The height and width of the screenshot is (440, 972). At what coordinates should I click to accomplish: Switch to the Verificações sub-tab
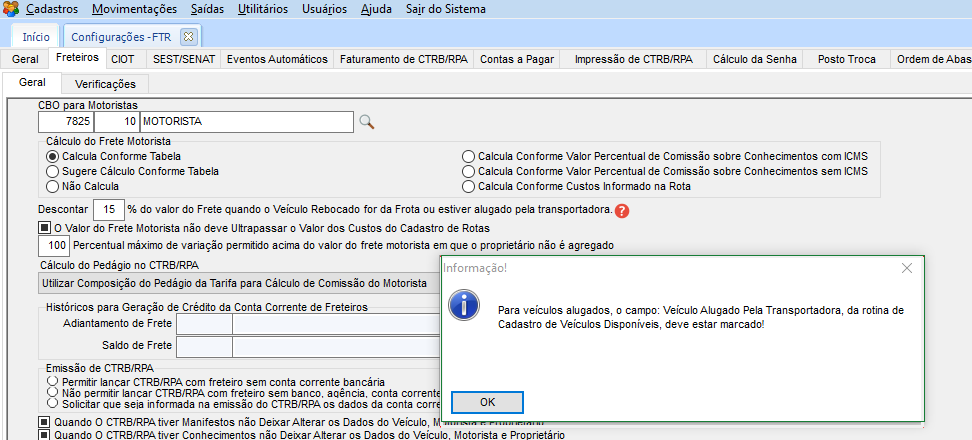105,84
